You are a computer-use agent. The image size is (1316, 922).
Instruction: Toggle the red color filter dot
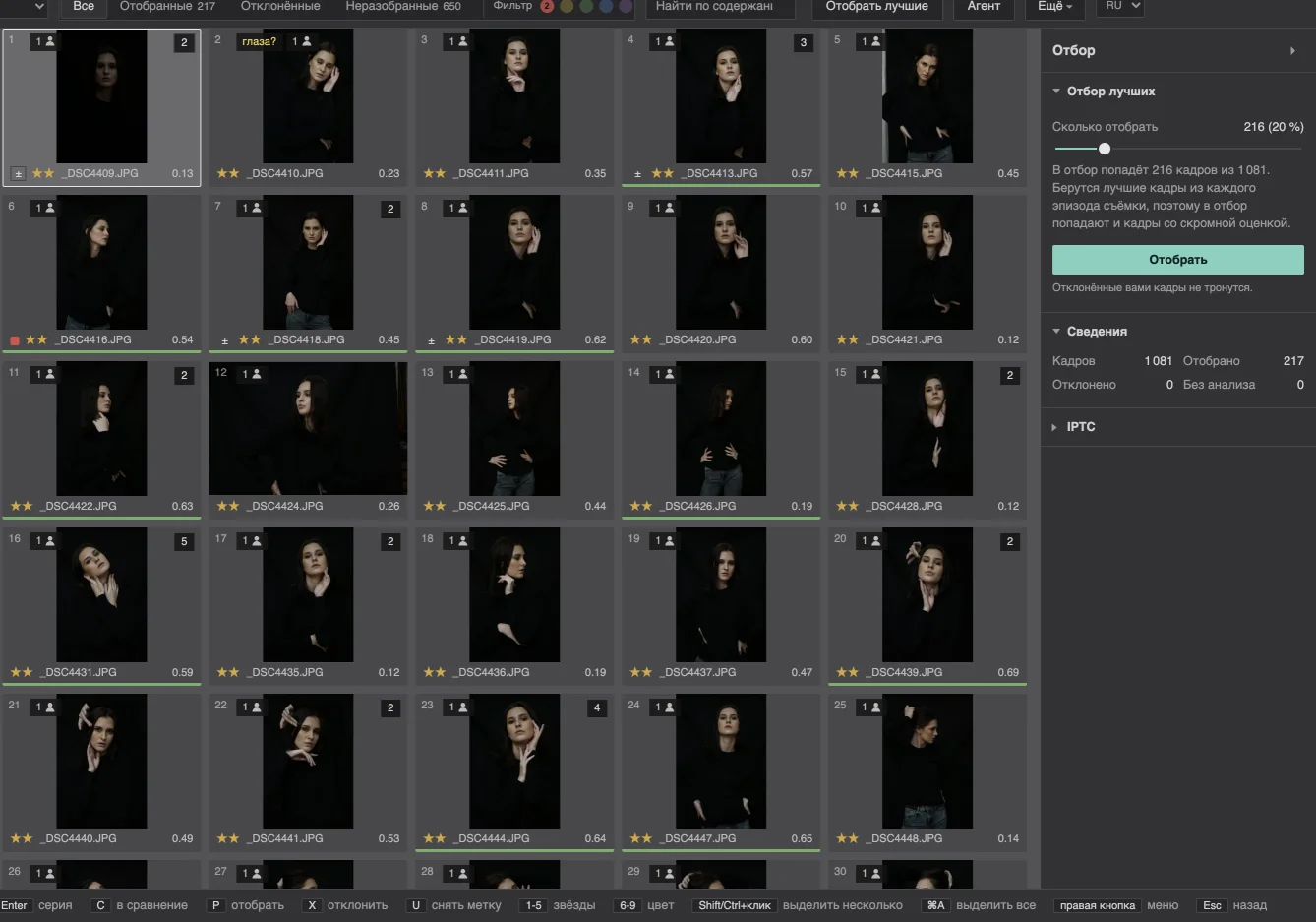click(548, 6)
